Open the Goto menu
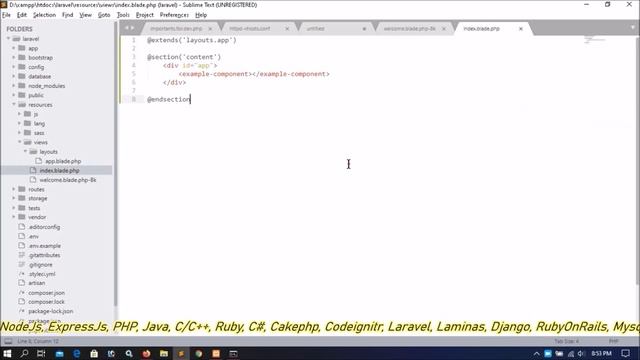The width and height of the screenshot is (640, 360). [104, 15]
